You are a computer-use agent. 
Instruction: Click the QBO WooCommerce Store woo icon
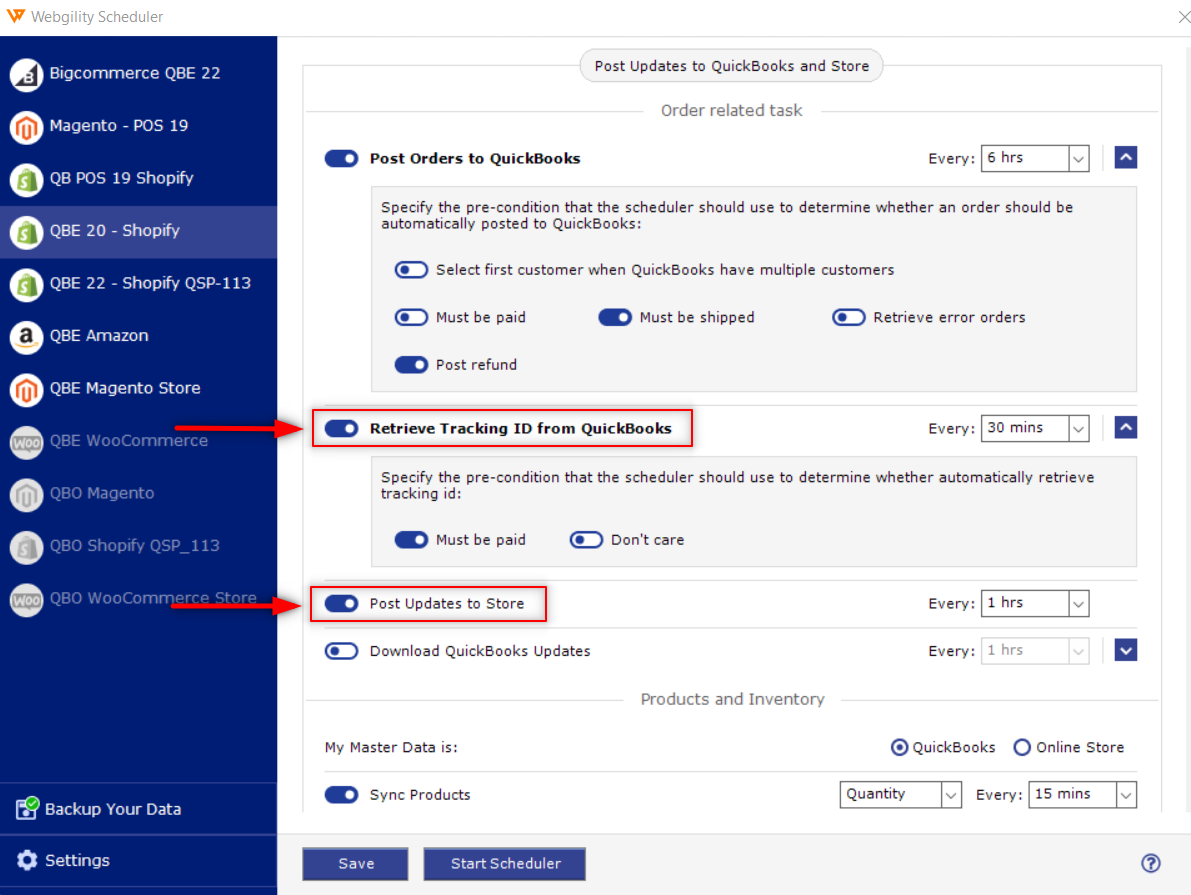point(27,599)
